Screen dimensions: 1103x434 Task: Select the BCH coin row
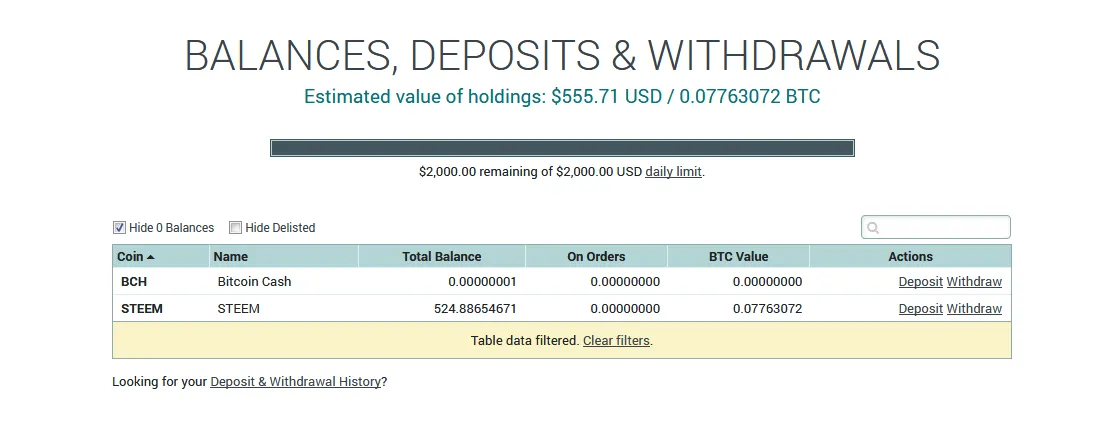561,282
